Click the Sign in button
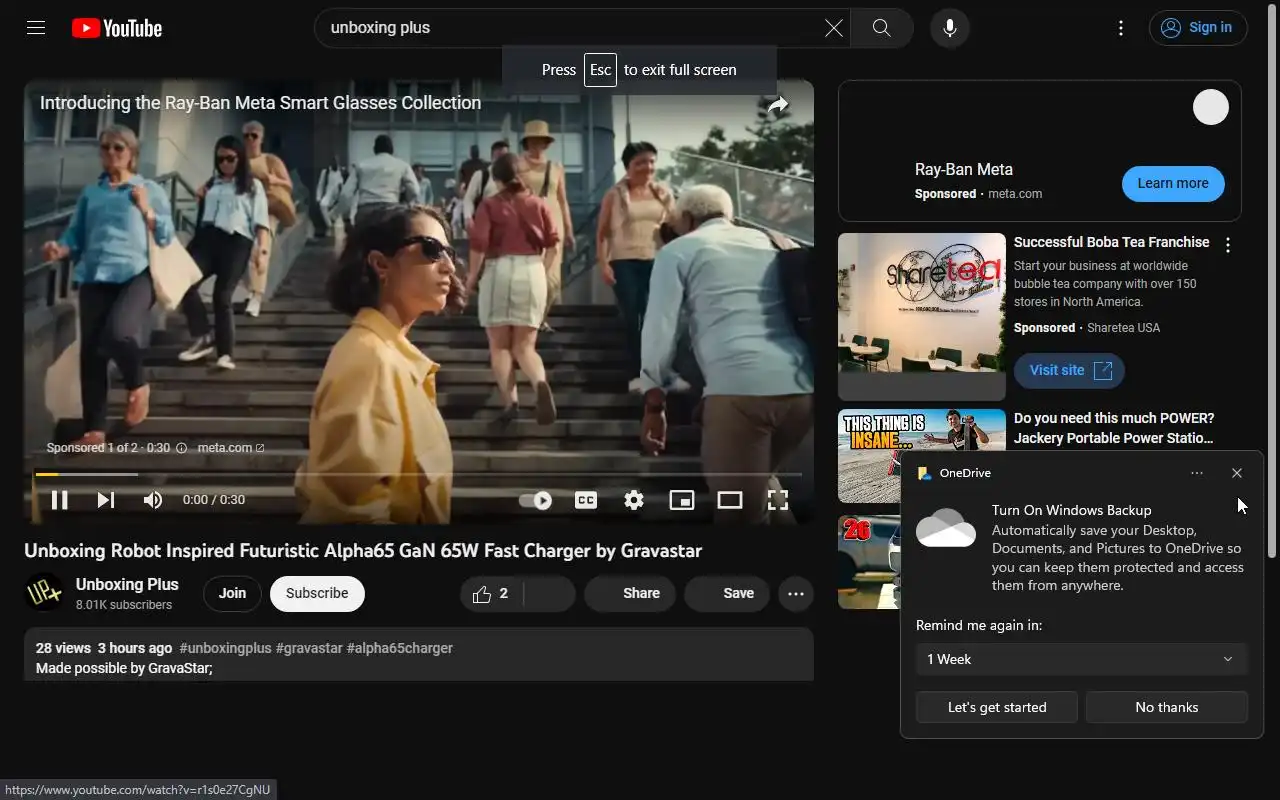 [1198, 28]
